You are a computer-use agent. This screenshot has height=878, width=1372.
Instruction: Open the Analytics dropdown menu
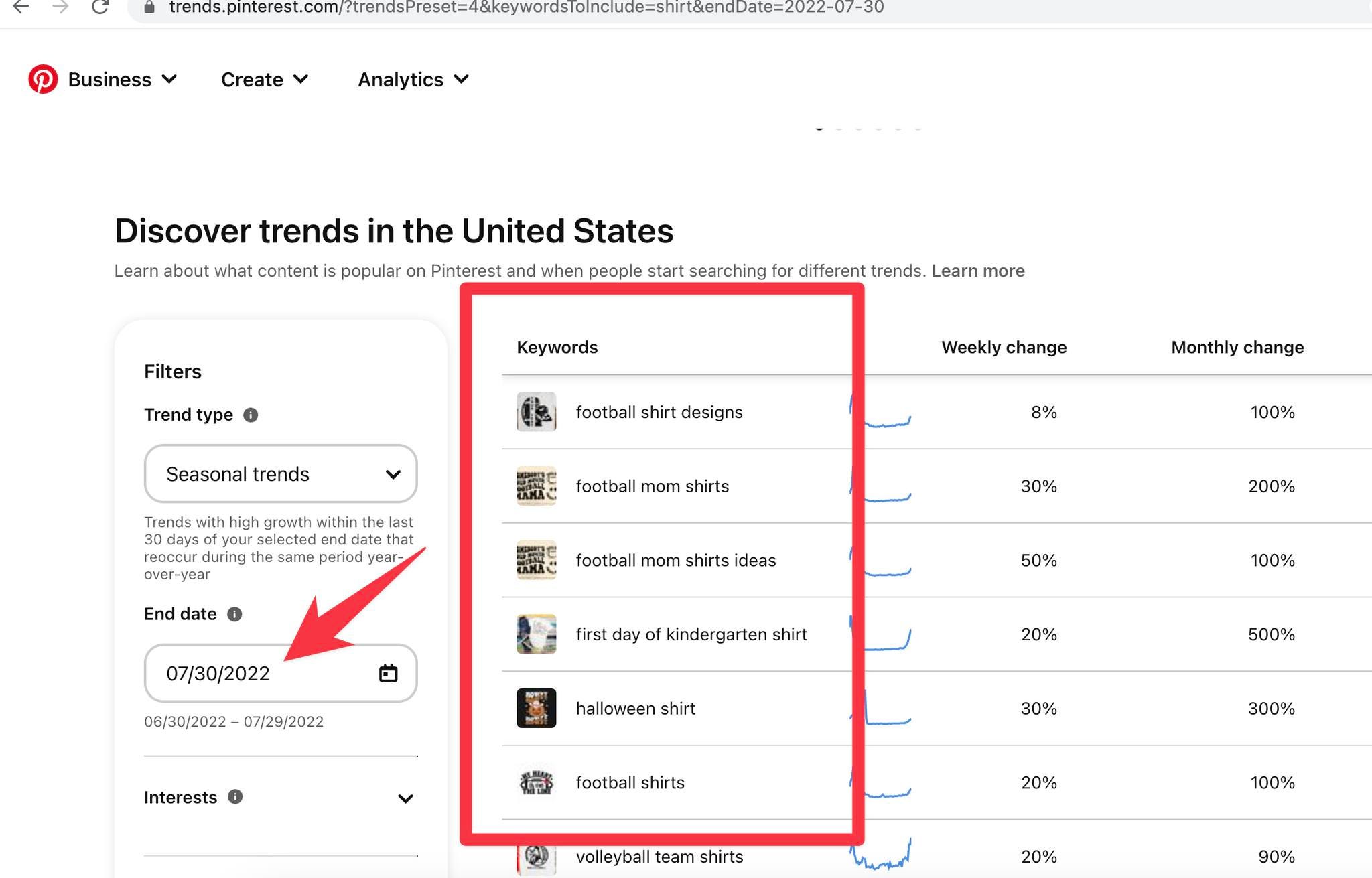413,80
